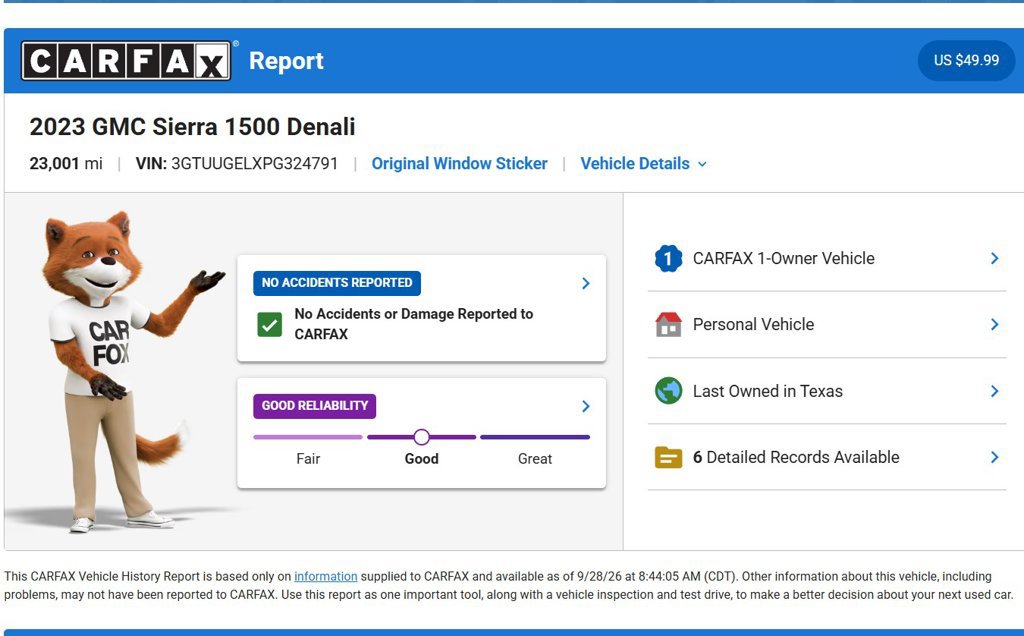The width and height of the screenshot is (1024, 636).
Task: Click 'Personal Vehicle' label
Action: [x=753, y=325]
